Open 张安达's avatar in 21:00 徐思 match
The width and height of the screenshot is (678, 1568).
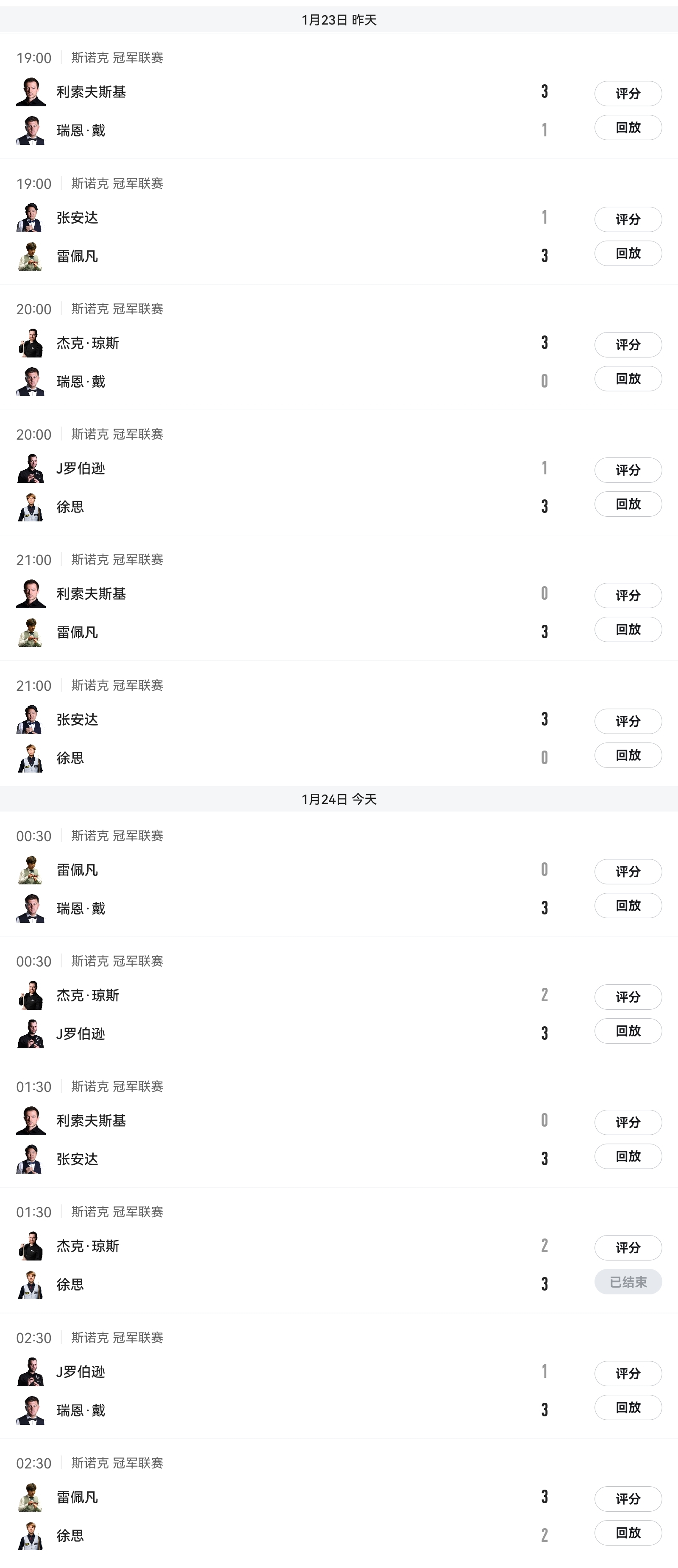pyautogui.click(x=31, y=720)
